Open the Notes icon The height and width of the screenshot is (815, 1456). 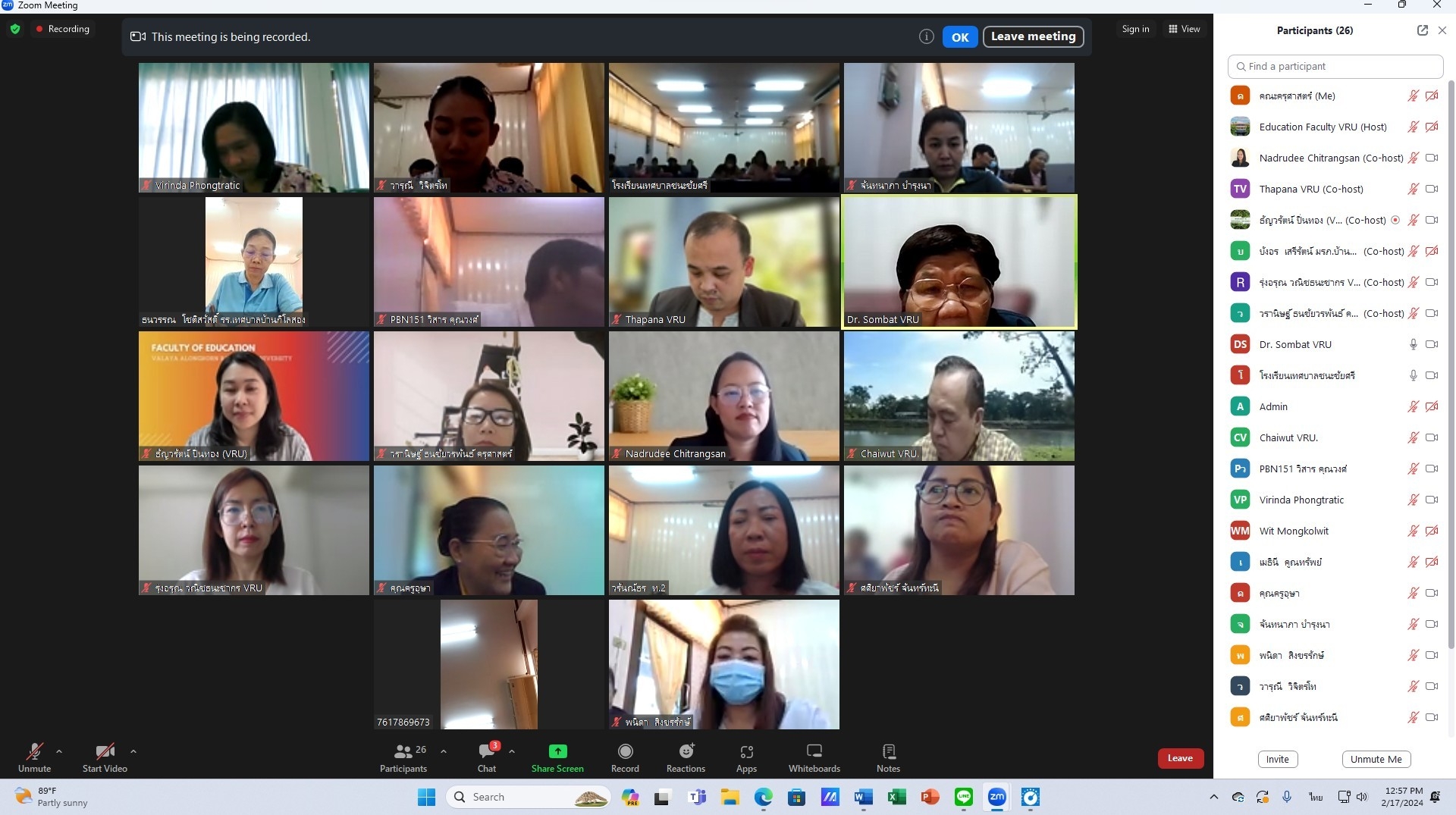coord(888,751)
